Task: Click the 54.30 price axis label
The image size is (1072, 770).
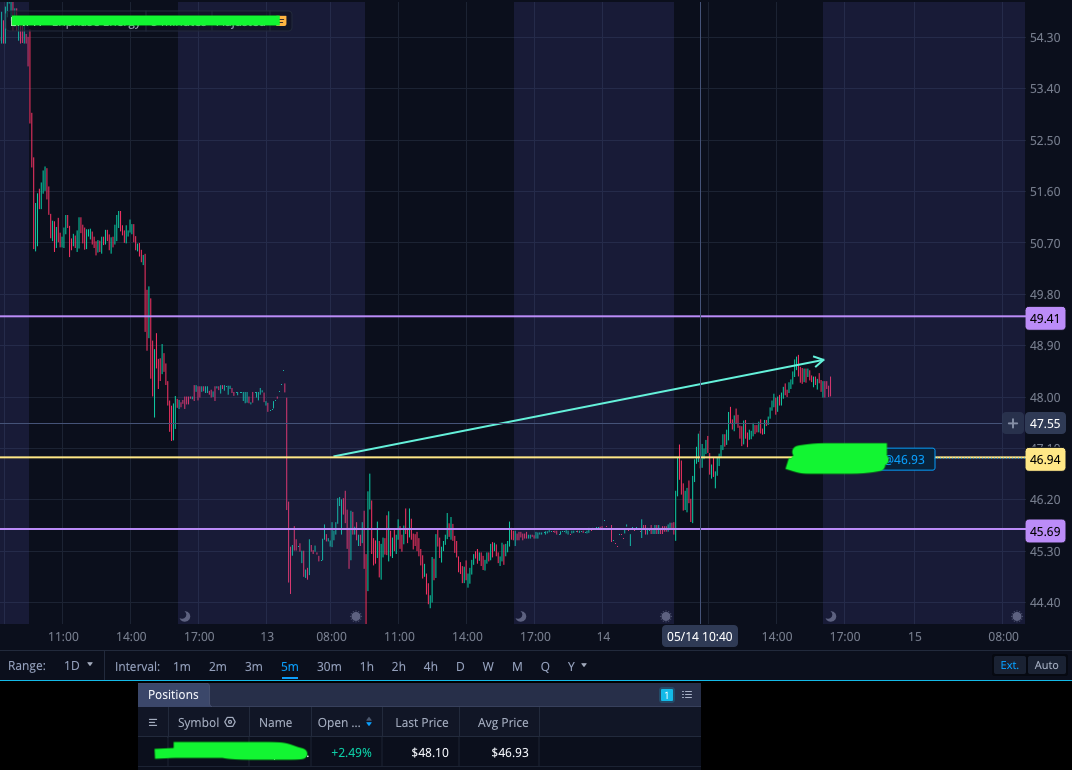Action: (x=1045, y=38)
